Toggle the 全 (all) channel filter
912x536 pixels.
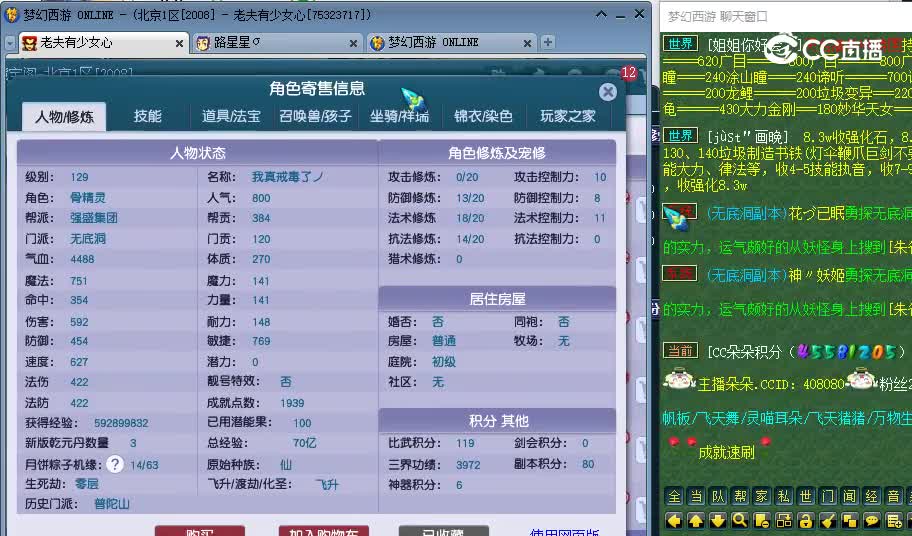click(674, 496)
